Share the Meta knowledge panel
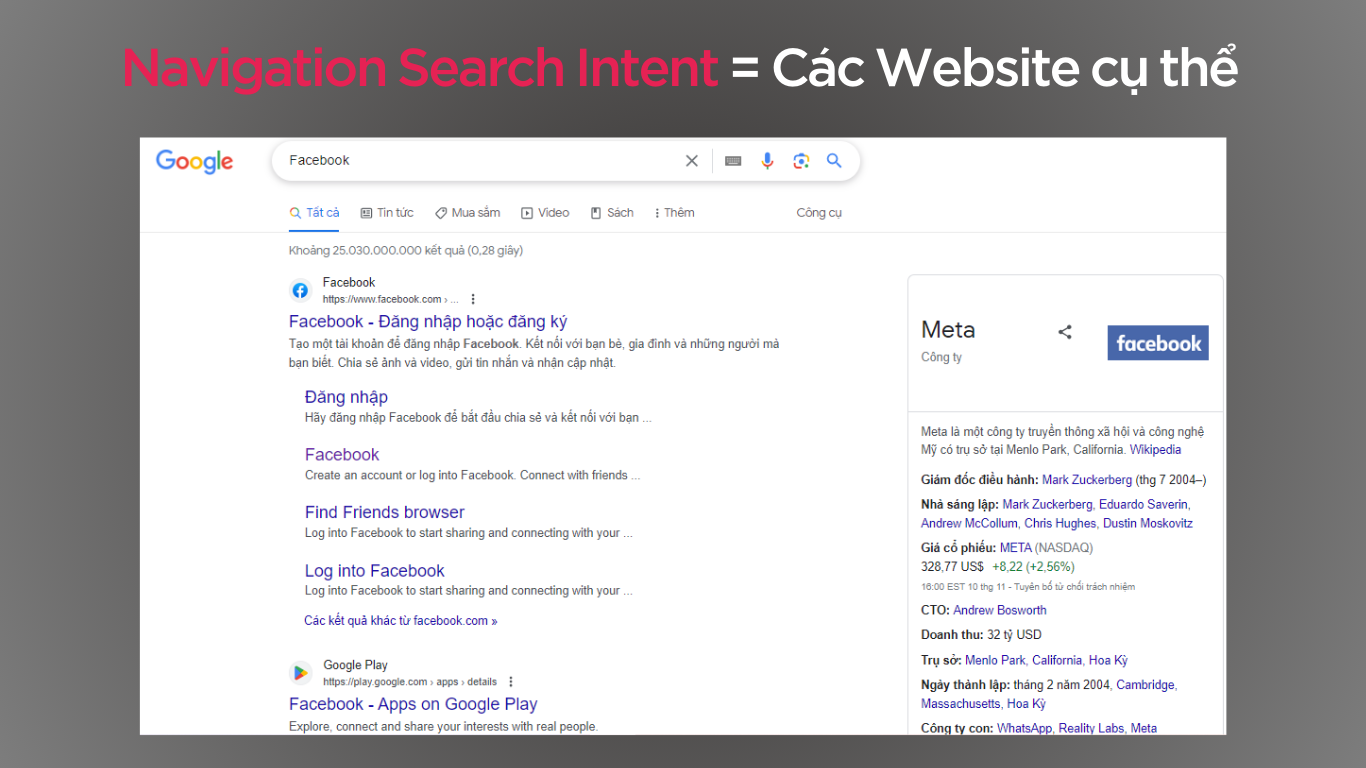The width and height of the screenshot is (1366, 768). tap(1065, 332)
